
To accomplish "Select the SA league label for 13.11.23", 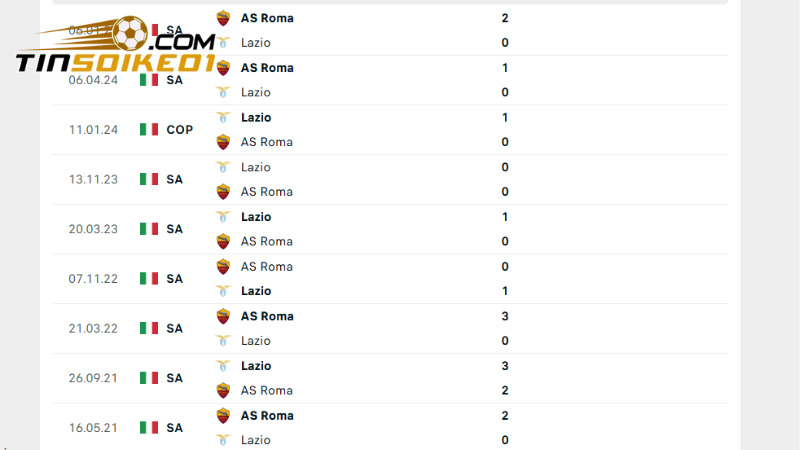I will 175,179.
